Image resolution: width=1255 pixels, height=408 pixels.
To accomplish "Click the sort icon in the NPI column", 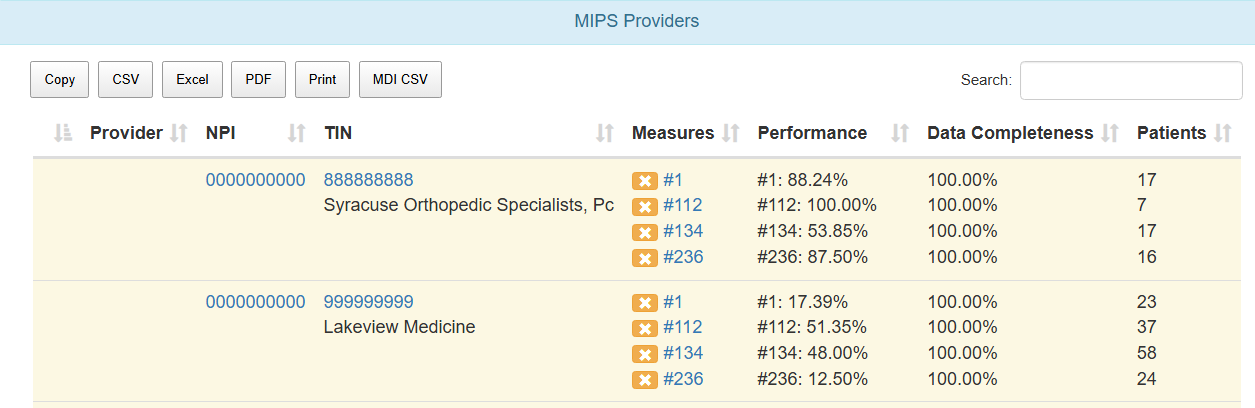I will pyautogui.click(x=296, y=133).
